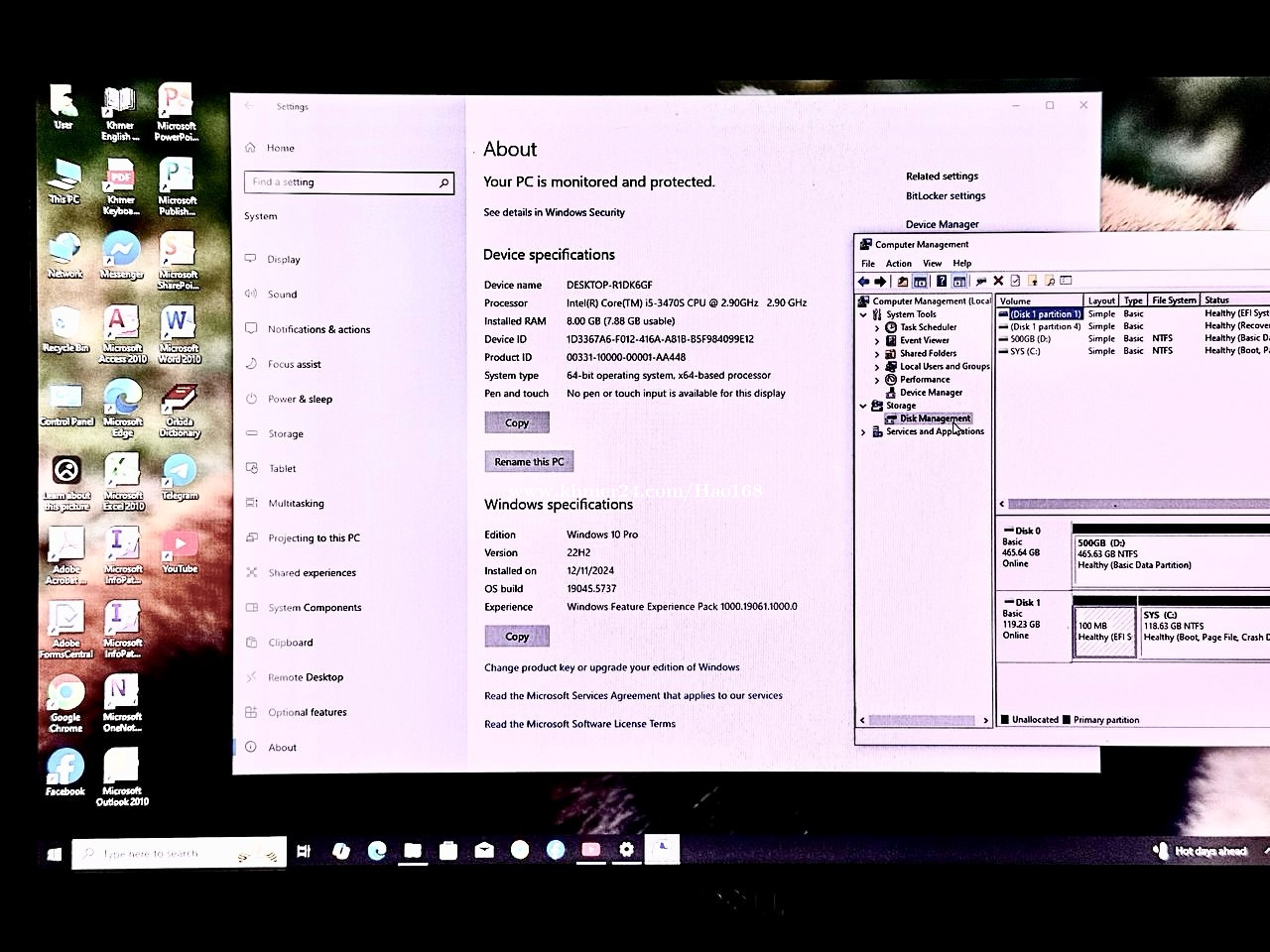The image size is (1270, 952).
Task: Open Microsoft Software License Terms link
Action: click(579, 724)
